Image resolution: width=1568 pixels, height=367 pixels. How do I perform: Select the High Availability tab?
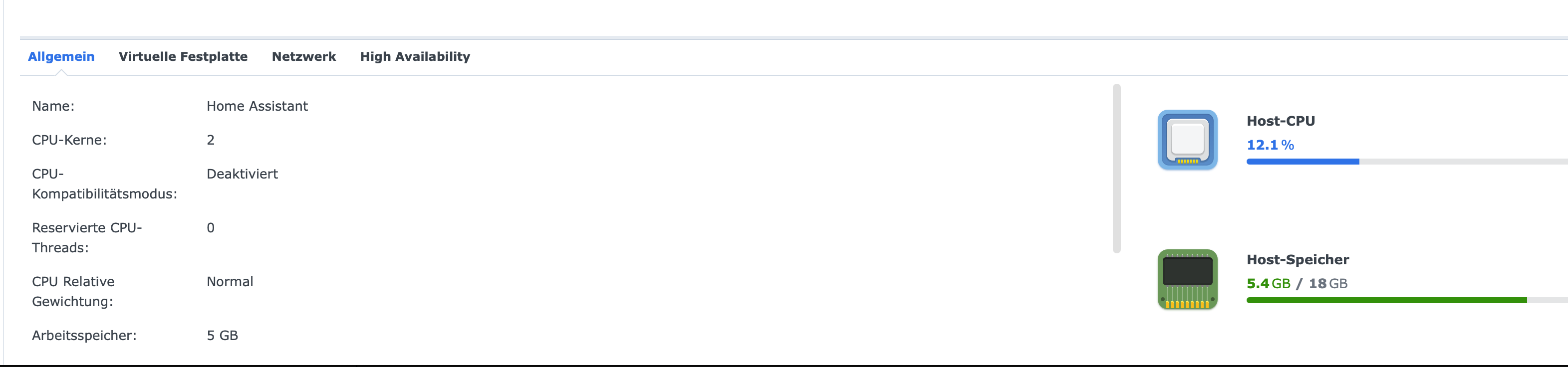coord(415,57)
